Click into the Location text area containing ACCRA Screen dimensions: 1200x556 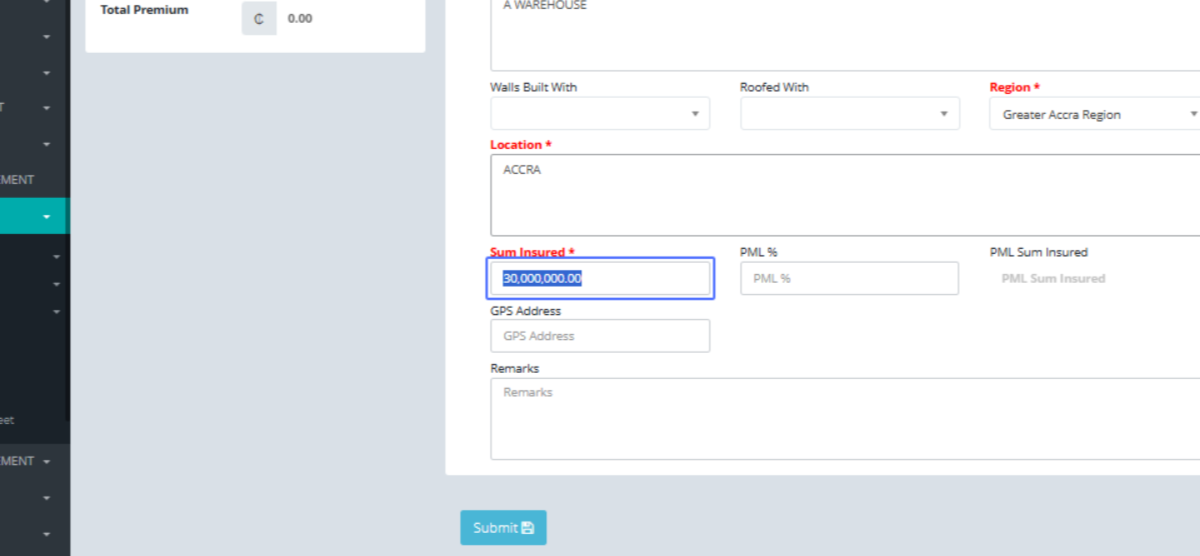click(845, 195)
